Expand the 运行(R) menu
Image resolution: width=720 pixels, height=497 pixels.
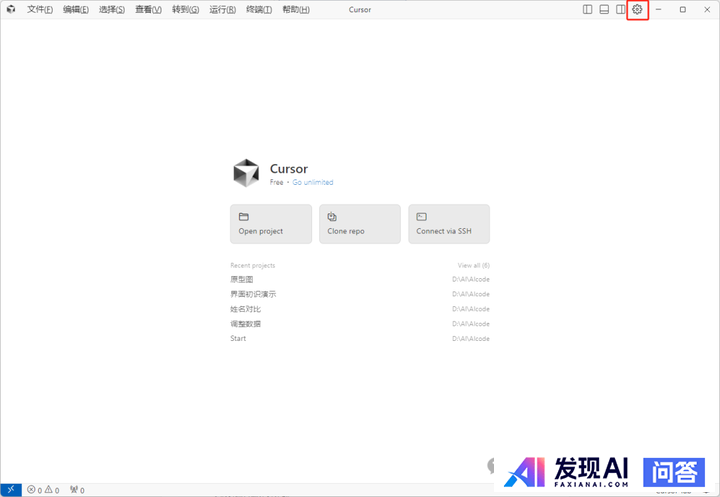pos(223,10)
